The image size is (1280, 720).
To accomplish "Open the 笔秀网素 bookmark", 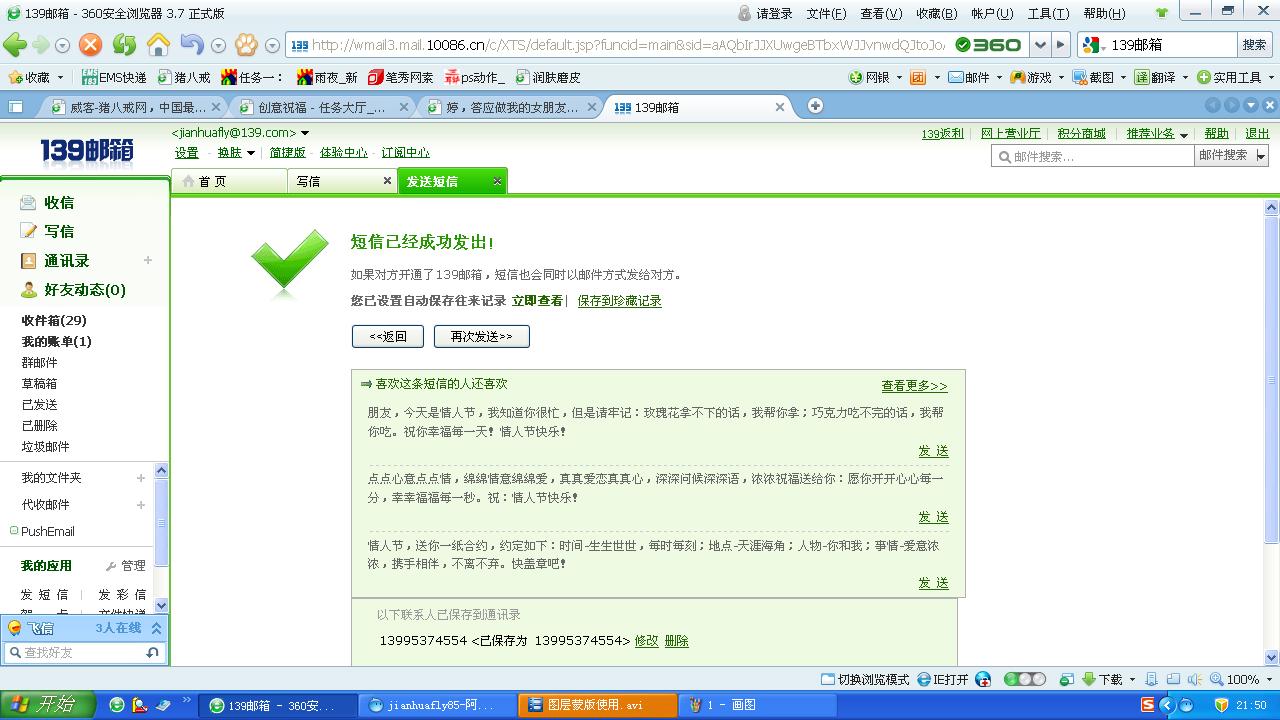I will (401, 77).
